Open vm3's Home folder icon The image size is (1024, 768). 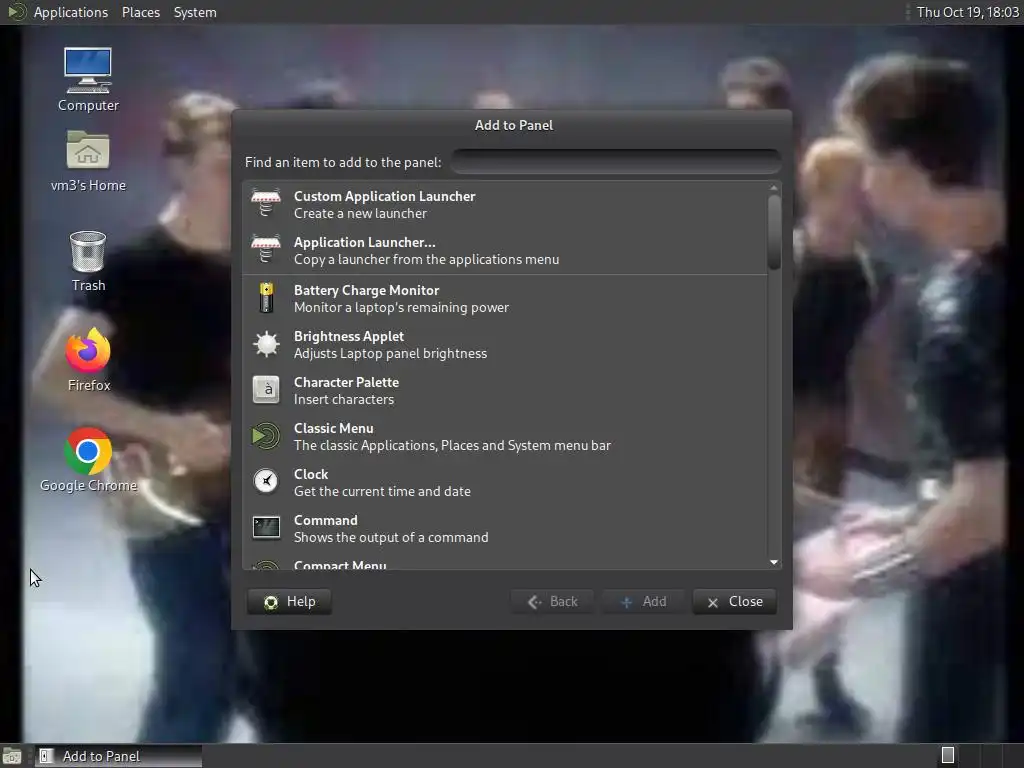(x=88, y=161)
